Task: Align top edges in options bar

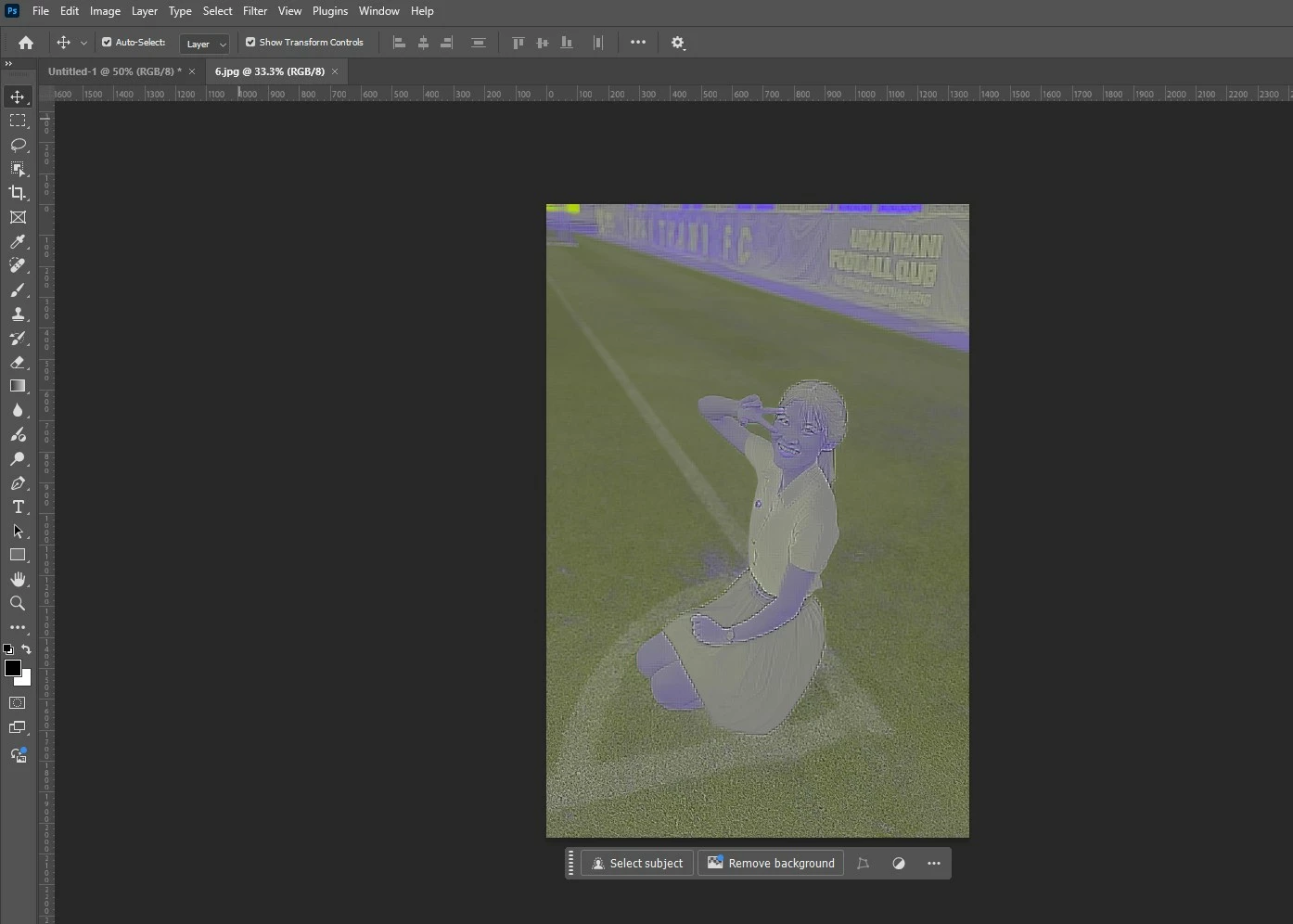Action: (518, 43)
